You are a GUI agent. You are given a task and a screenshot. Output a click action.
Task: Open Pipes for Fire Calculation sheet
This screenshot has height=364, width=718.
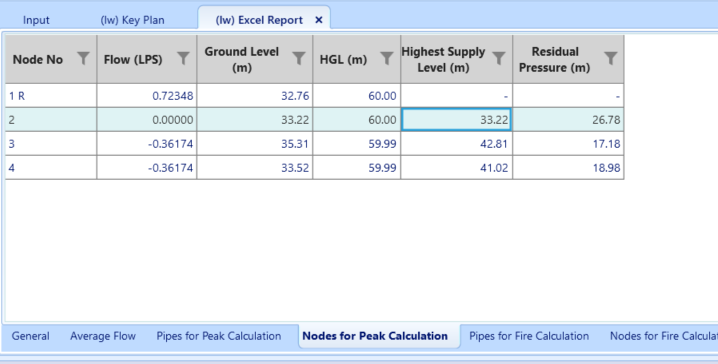click(x=529, y=336)
